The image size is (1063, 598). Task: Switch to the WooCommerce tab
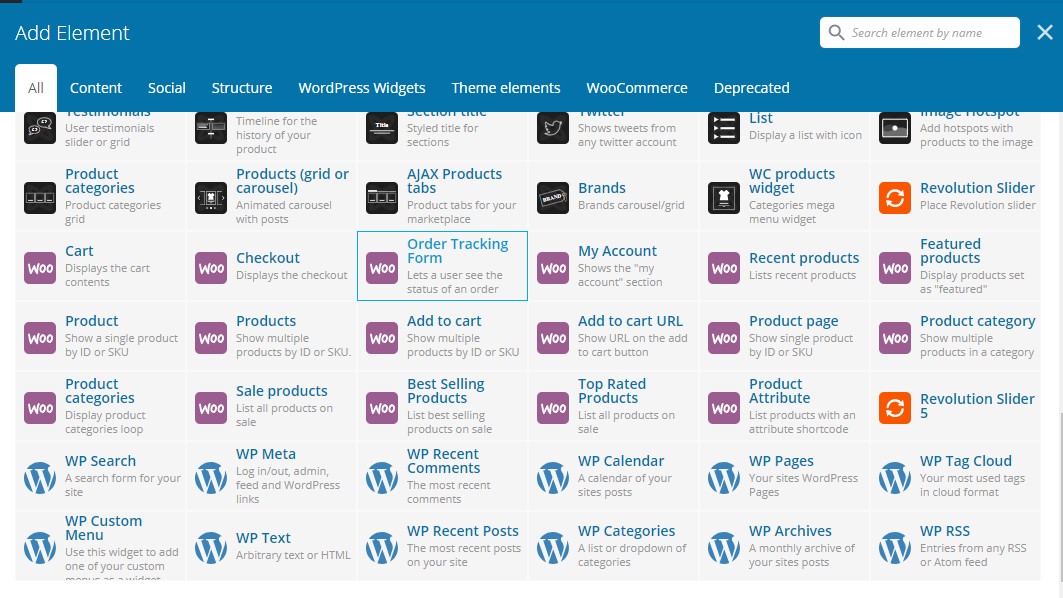click(637, 88)
